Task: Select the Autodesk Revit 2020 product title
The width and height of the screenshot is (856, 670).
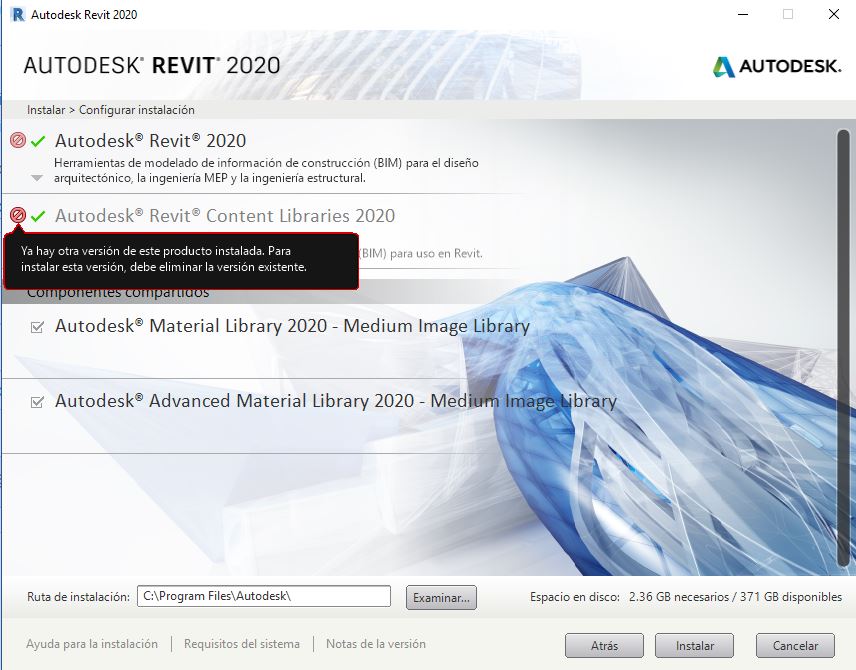Action: pyautogui.click(x=150, y=141)
